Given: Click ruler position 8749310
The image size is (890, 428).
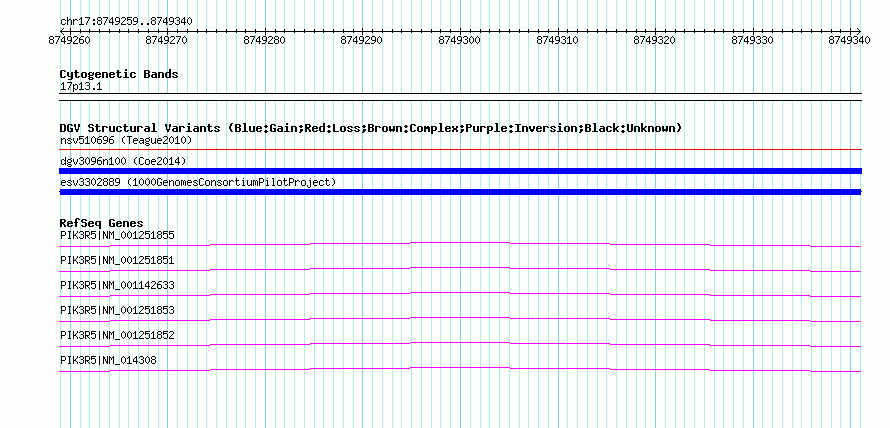Looking at the screenshot, I should pos(557,40).
